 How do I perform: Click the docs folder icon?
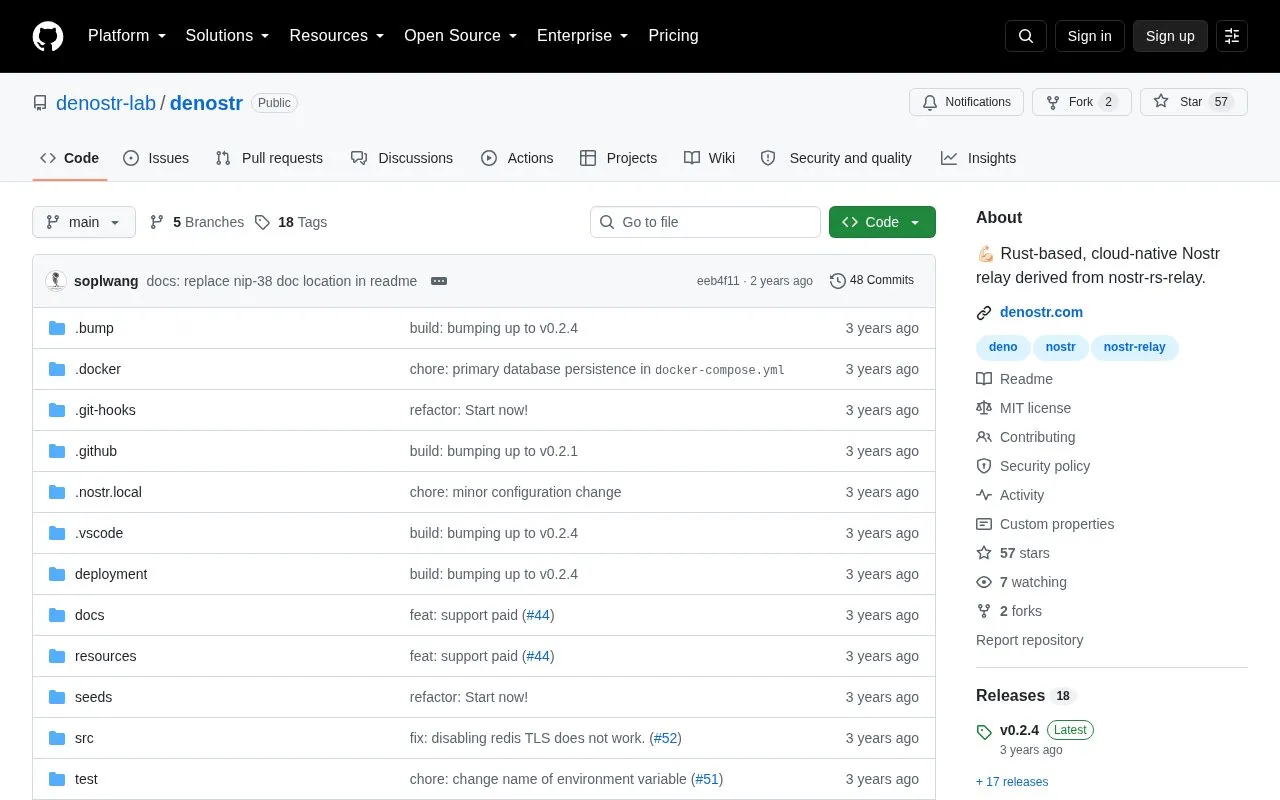pos(57,615)
